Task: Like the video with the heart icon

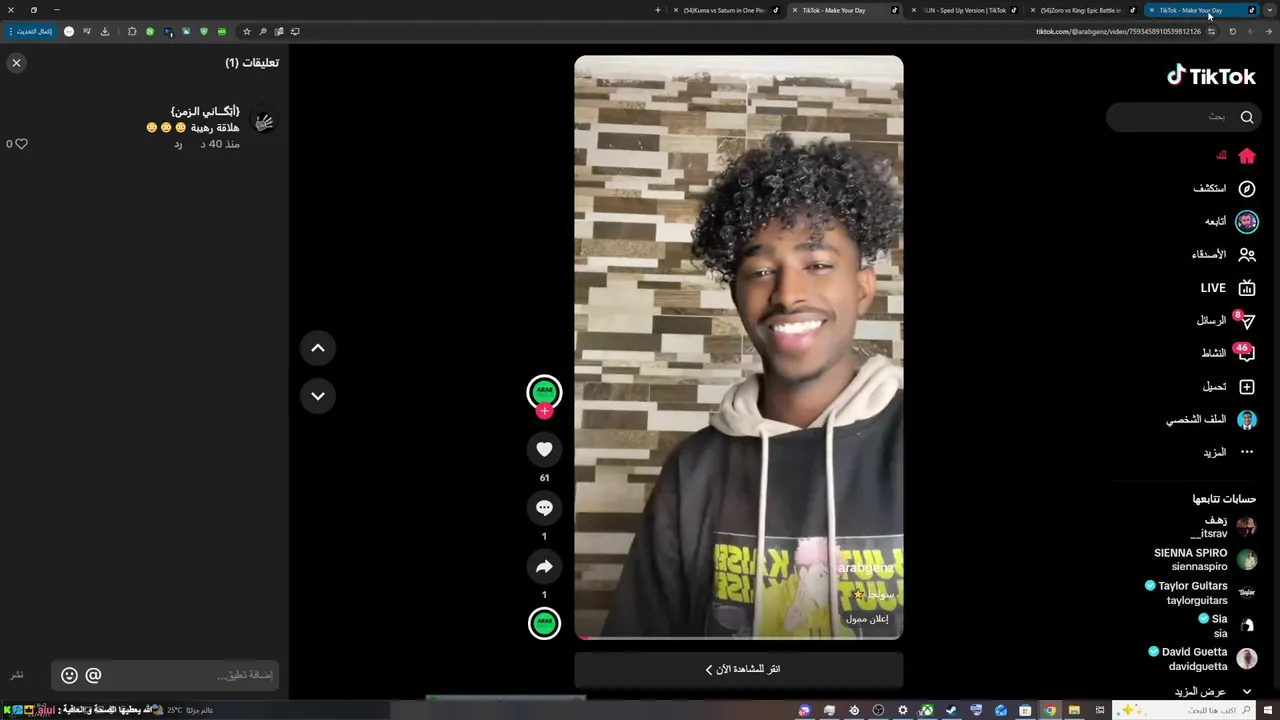Action: point(544,449)
